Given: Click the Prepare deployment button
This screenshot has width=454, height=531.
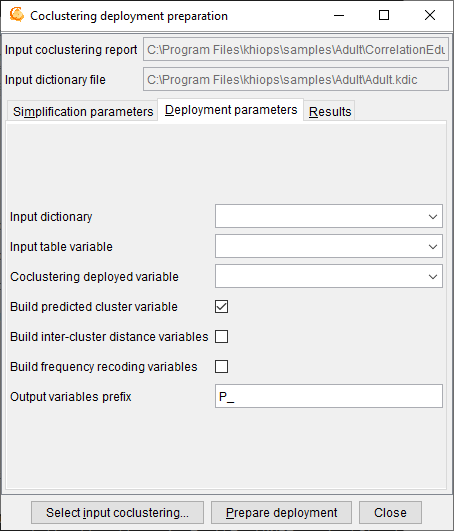Looking at the screenshot, I should [x=281, y=513].
